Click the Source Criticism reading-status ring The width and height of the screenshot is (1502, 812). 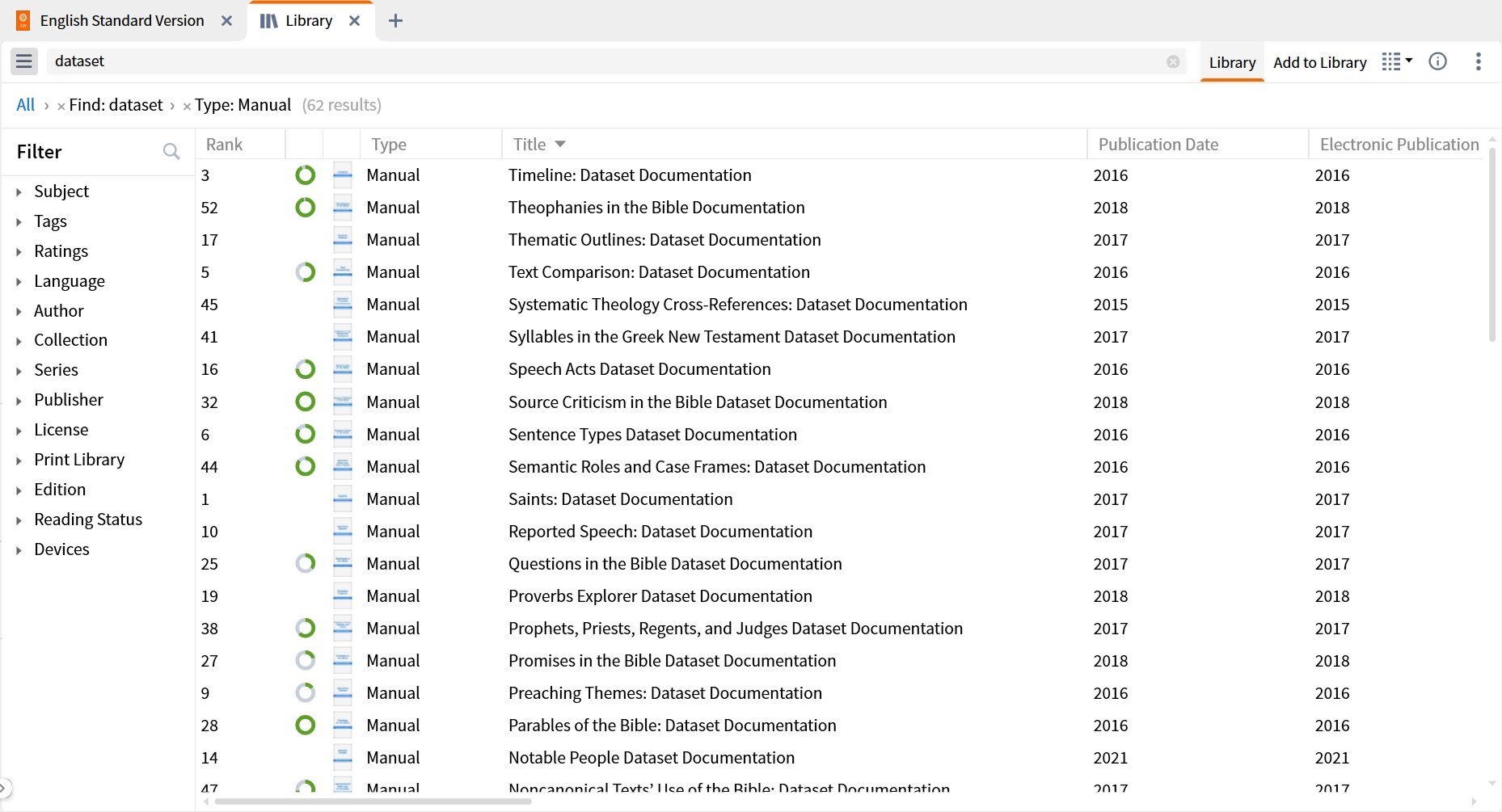(305, 402)
